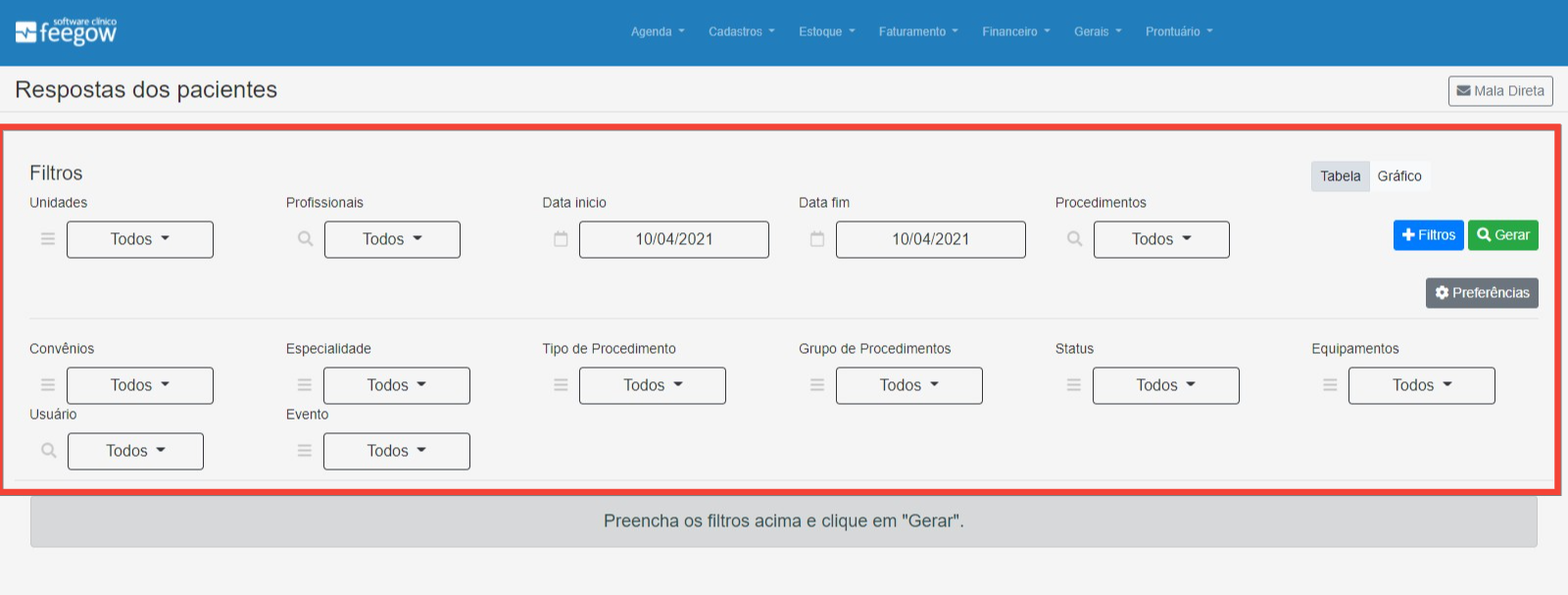Open the Faturamento menu
Screen dimensions: 1568x595
coord(918,31)
